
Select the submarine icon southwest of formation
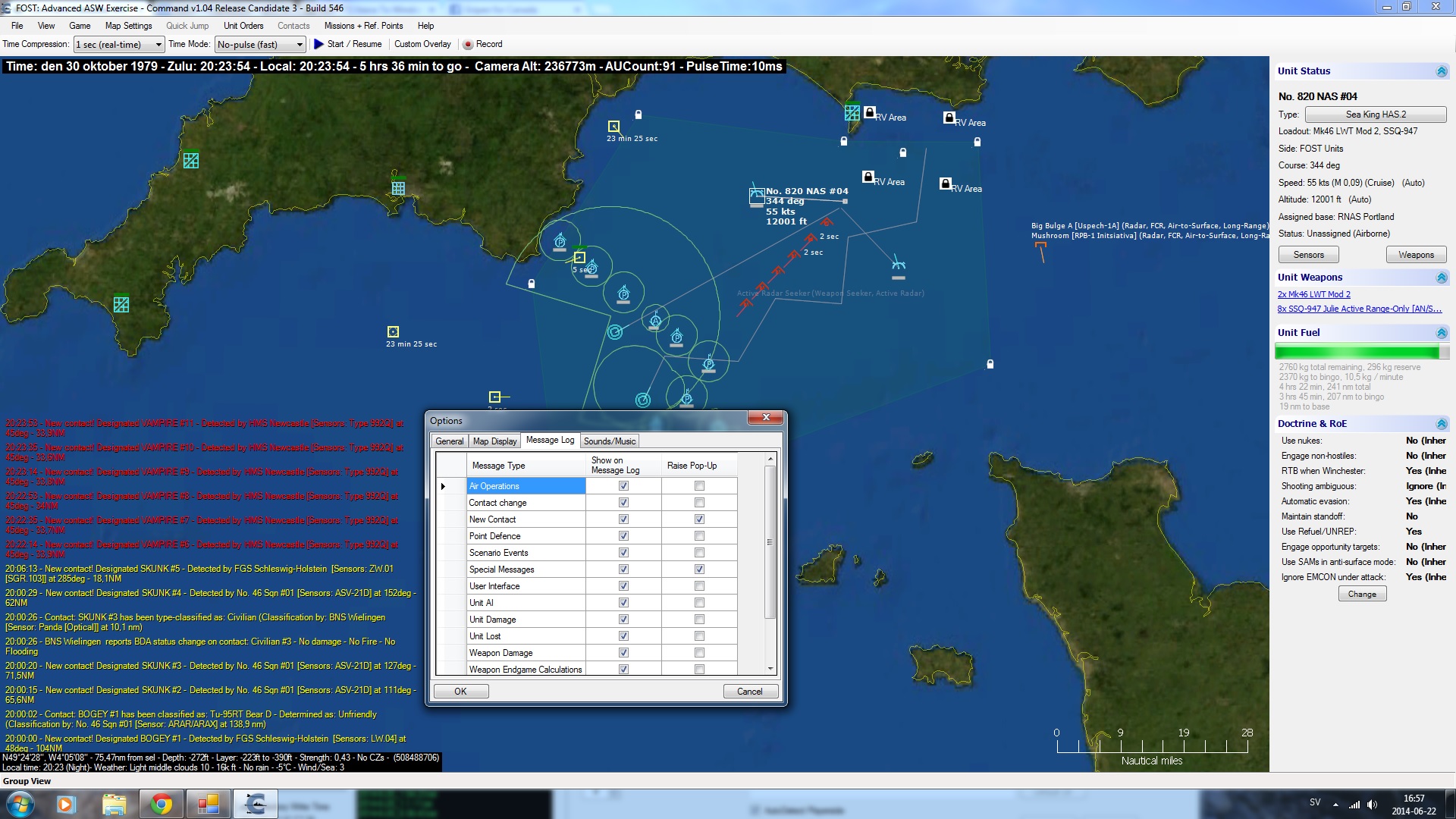(x=615, y=332)
